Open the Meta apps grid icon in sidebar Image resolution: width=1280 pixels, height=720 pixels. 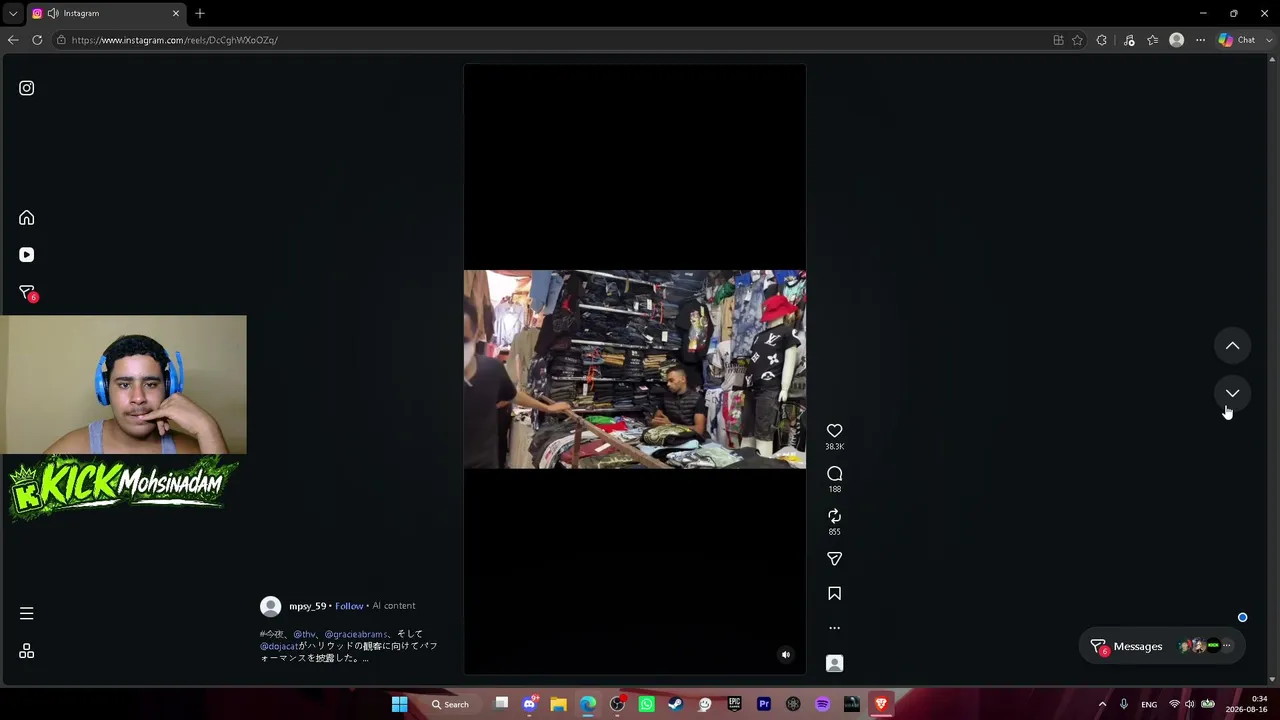click(x=27, y=651)
